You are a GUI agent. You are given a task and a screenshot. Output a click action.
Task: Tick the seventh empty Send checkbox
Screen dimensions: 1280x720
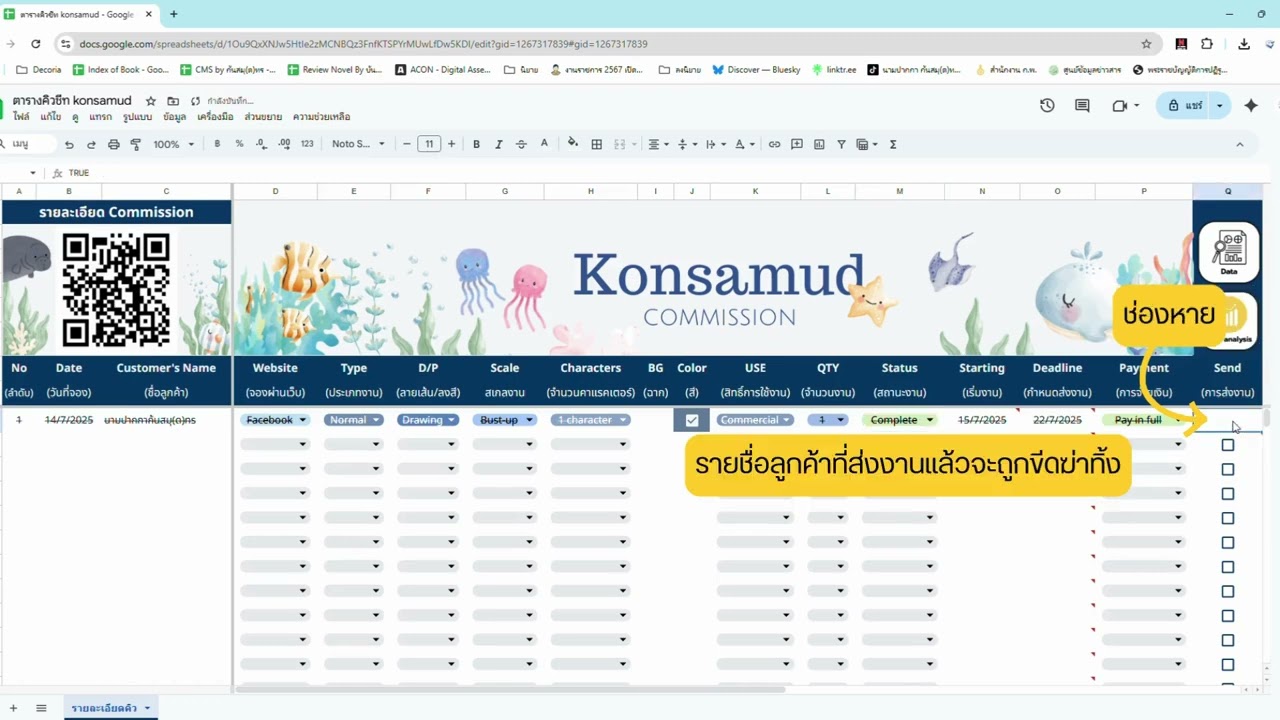(x=1228, y=591)
